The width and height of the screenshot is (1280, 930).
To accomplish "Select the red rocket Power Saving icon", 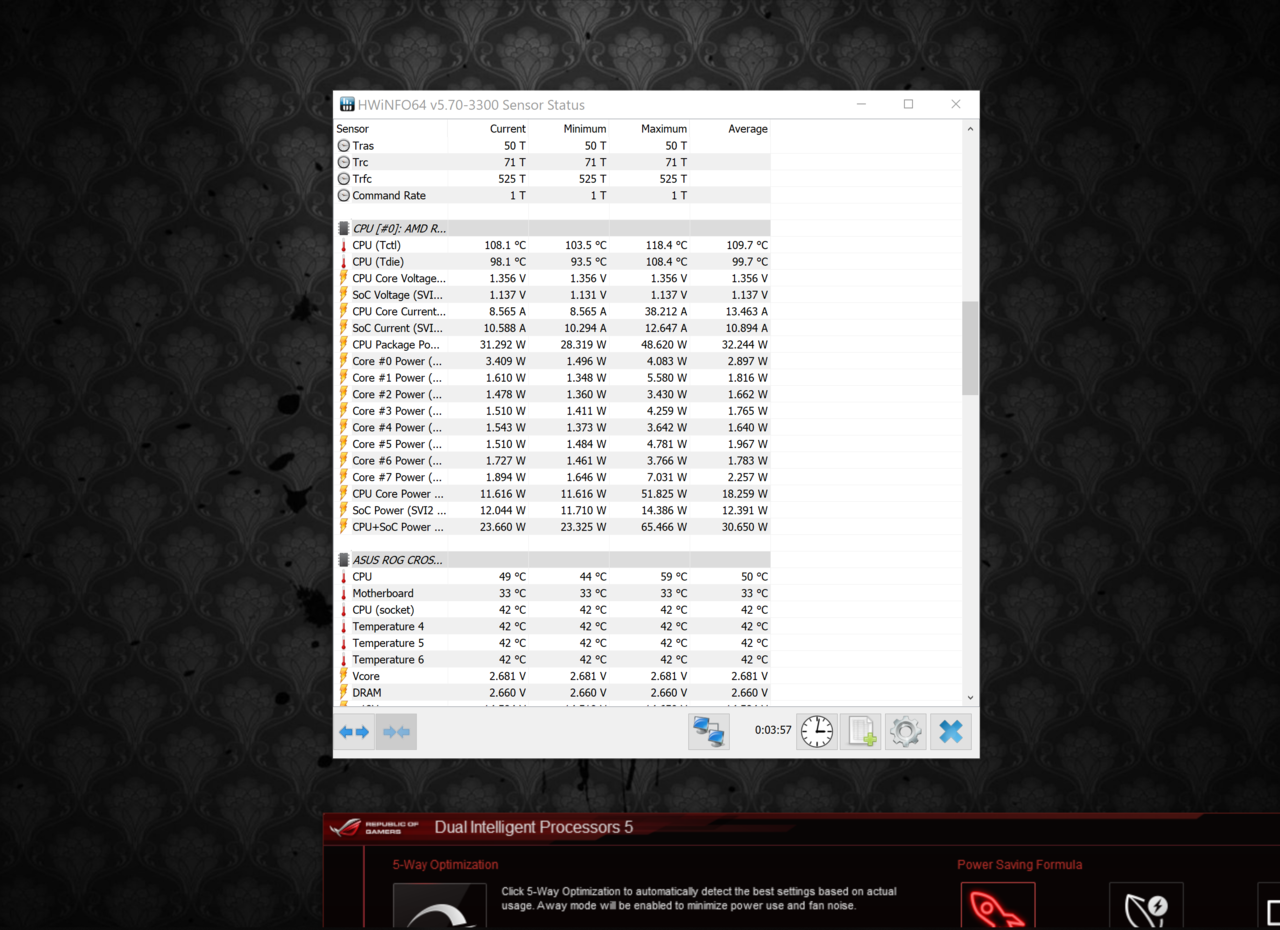I will click(998, 906).
